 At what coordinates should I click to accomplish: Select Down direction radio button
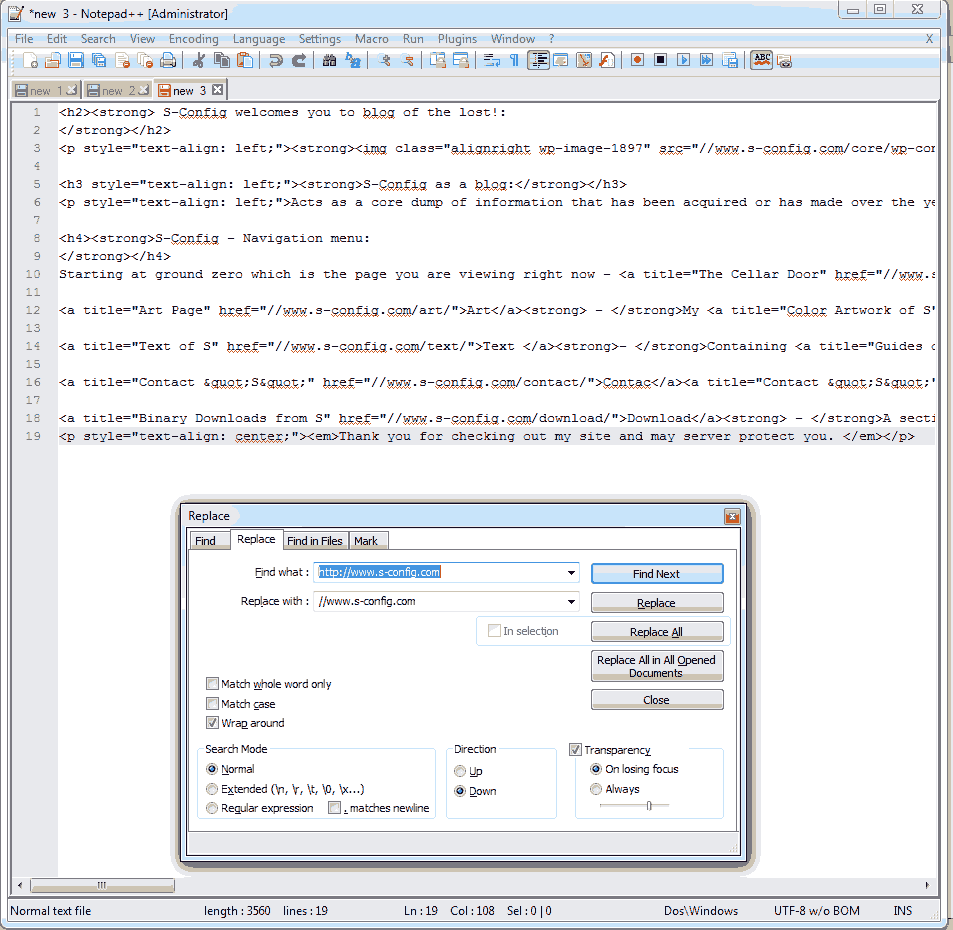pyautogui.click(x=460, y=791)
